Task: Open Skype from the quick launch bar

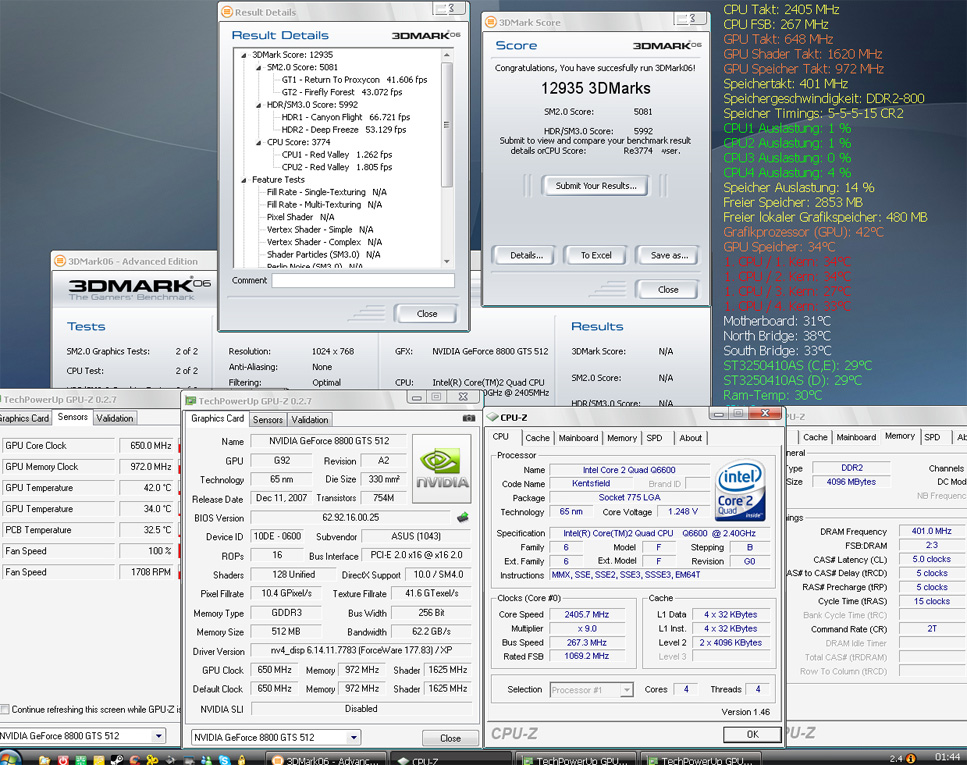Action: click(224, 760)
